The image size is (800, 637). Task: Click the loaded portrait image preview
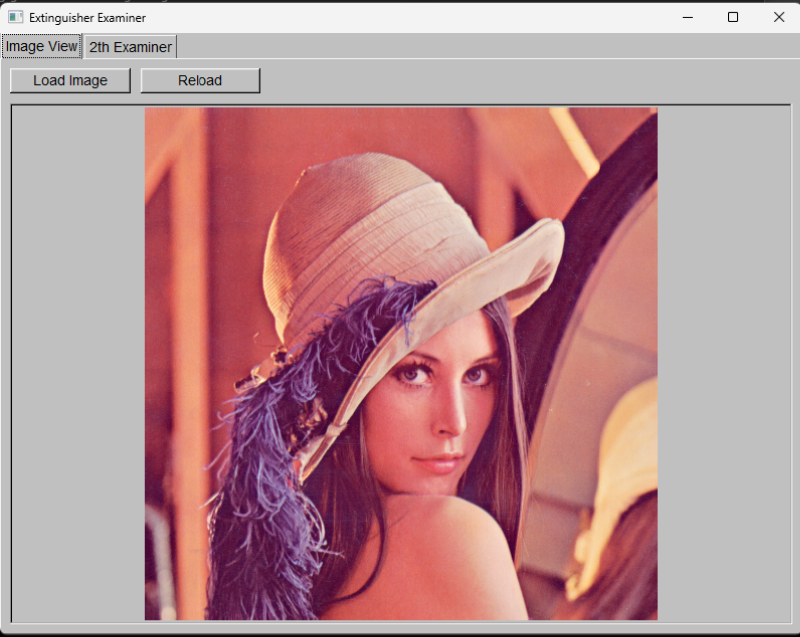tap(401, 364)
